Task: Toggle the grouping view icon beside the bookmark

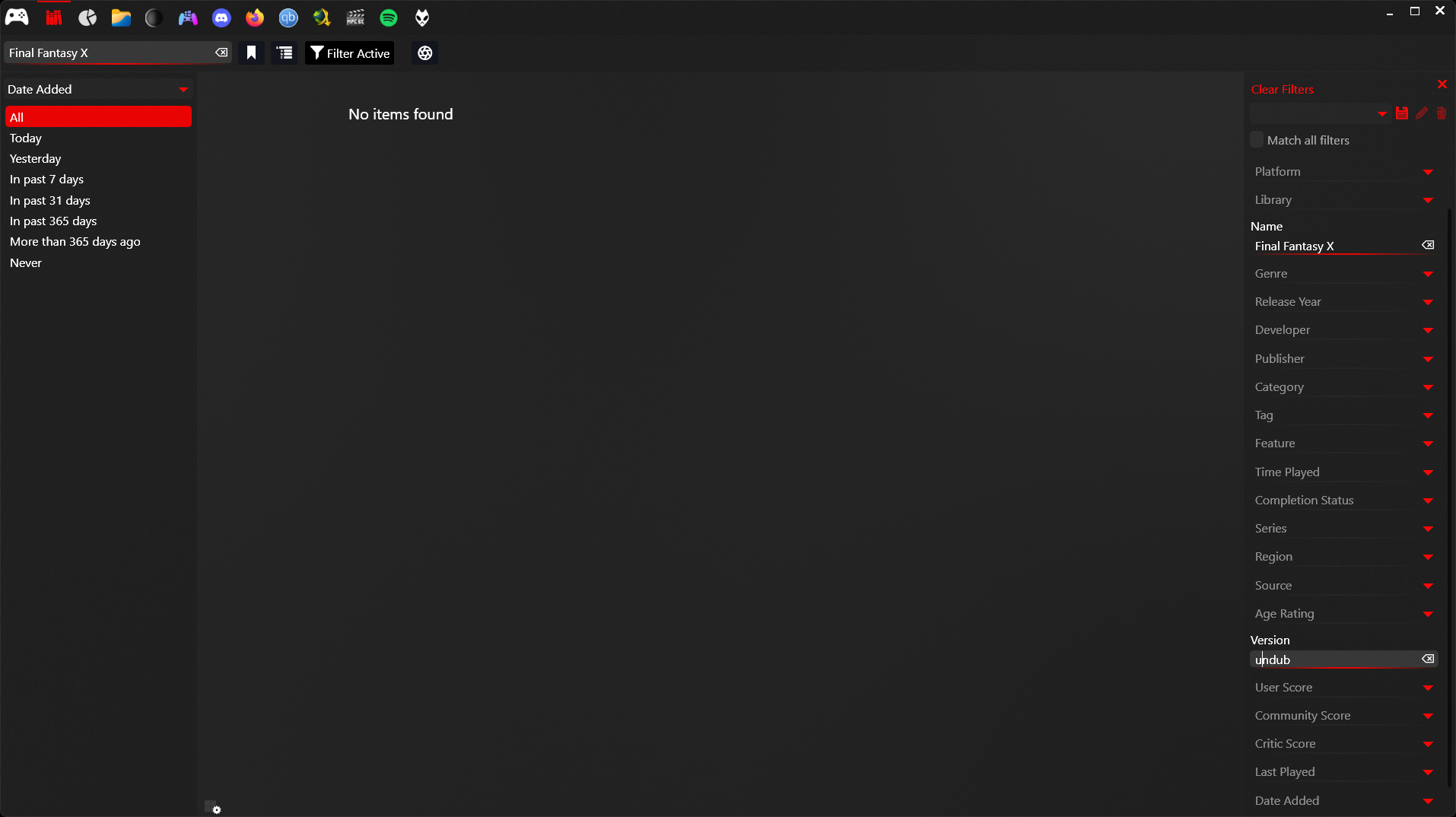Action: click(285, 52)
